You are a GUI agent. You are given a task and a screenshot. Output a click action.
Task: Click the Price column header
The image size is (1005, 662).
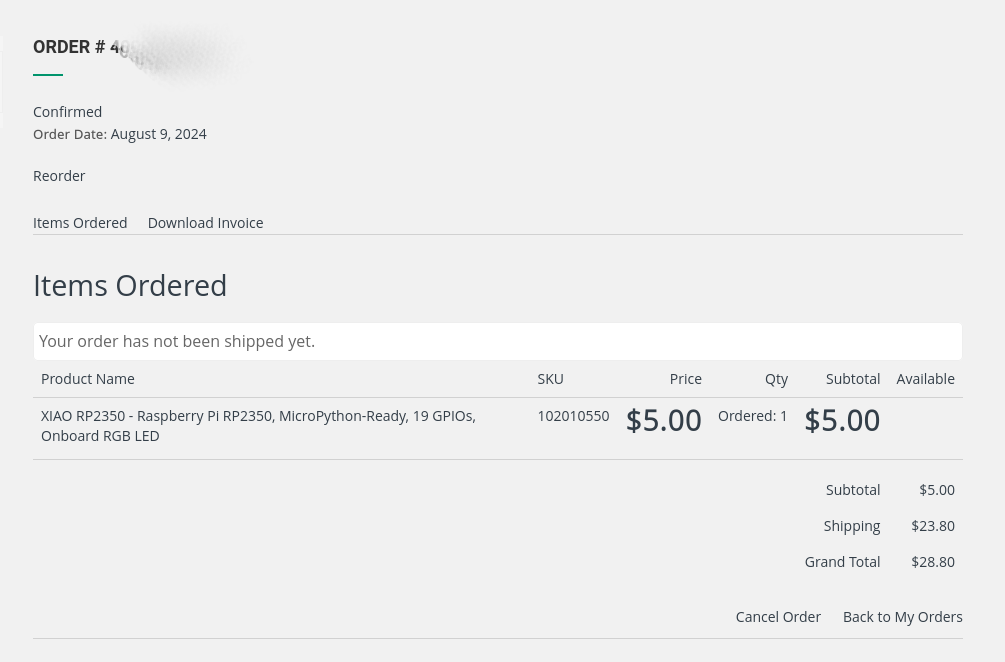tap(685, 379)
